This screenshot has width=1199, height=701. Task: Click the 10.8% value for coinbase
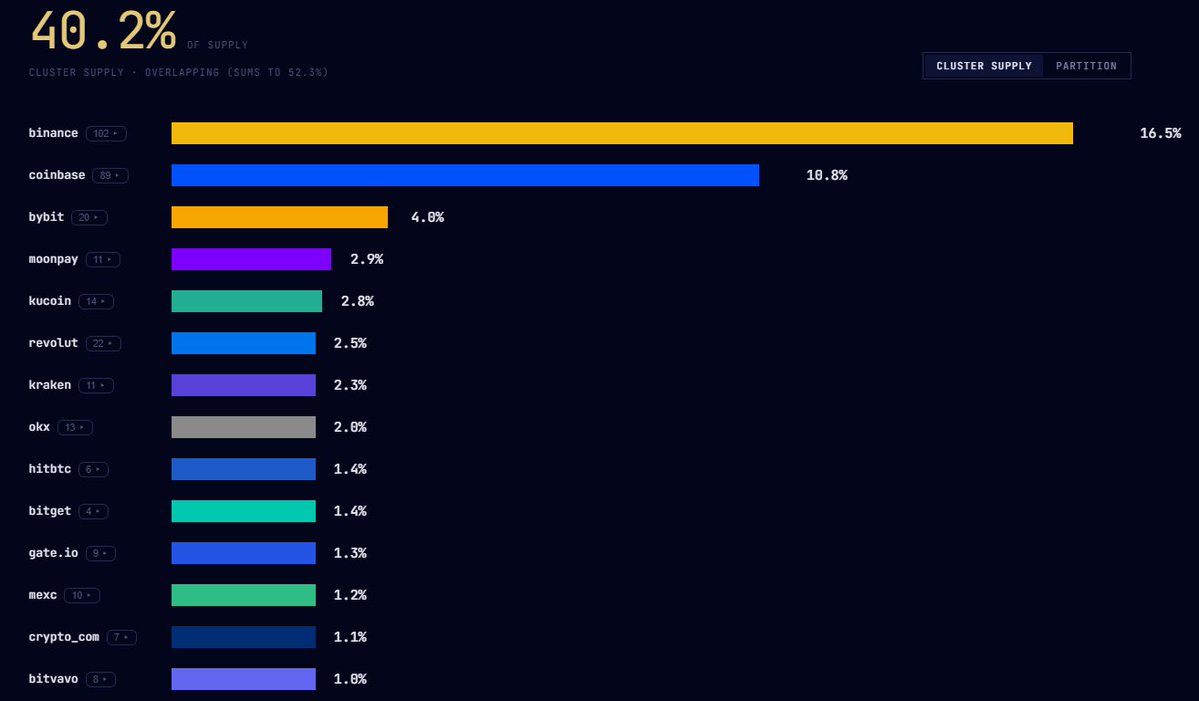click(827, 175)
